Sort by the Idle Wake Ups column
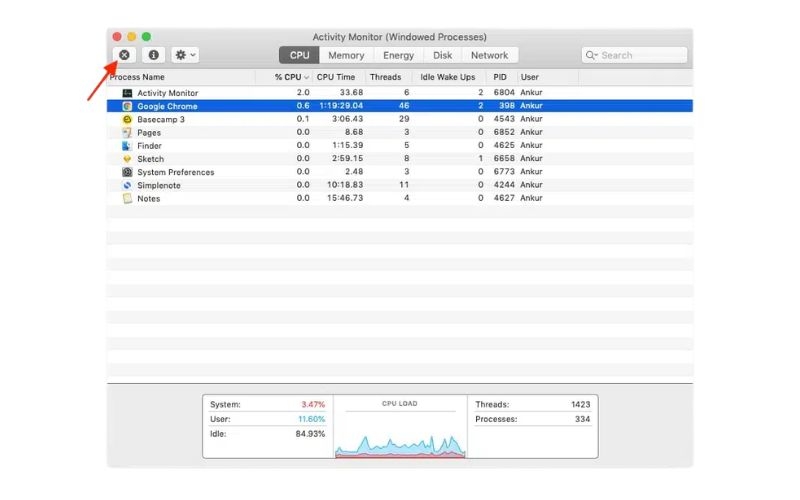The width and height of the screenshot is (800, 500). coord(447,77)
